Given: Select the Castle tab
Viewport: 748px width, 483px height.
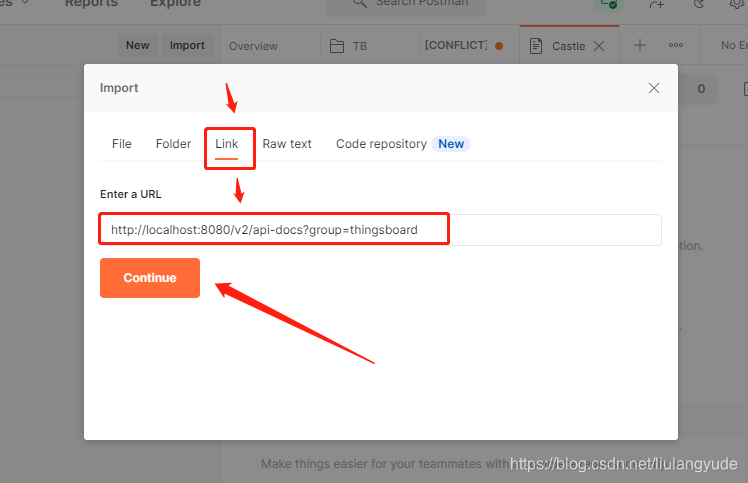Looking at the screenshot, I should click(x=568, y=46).
